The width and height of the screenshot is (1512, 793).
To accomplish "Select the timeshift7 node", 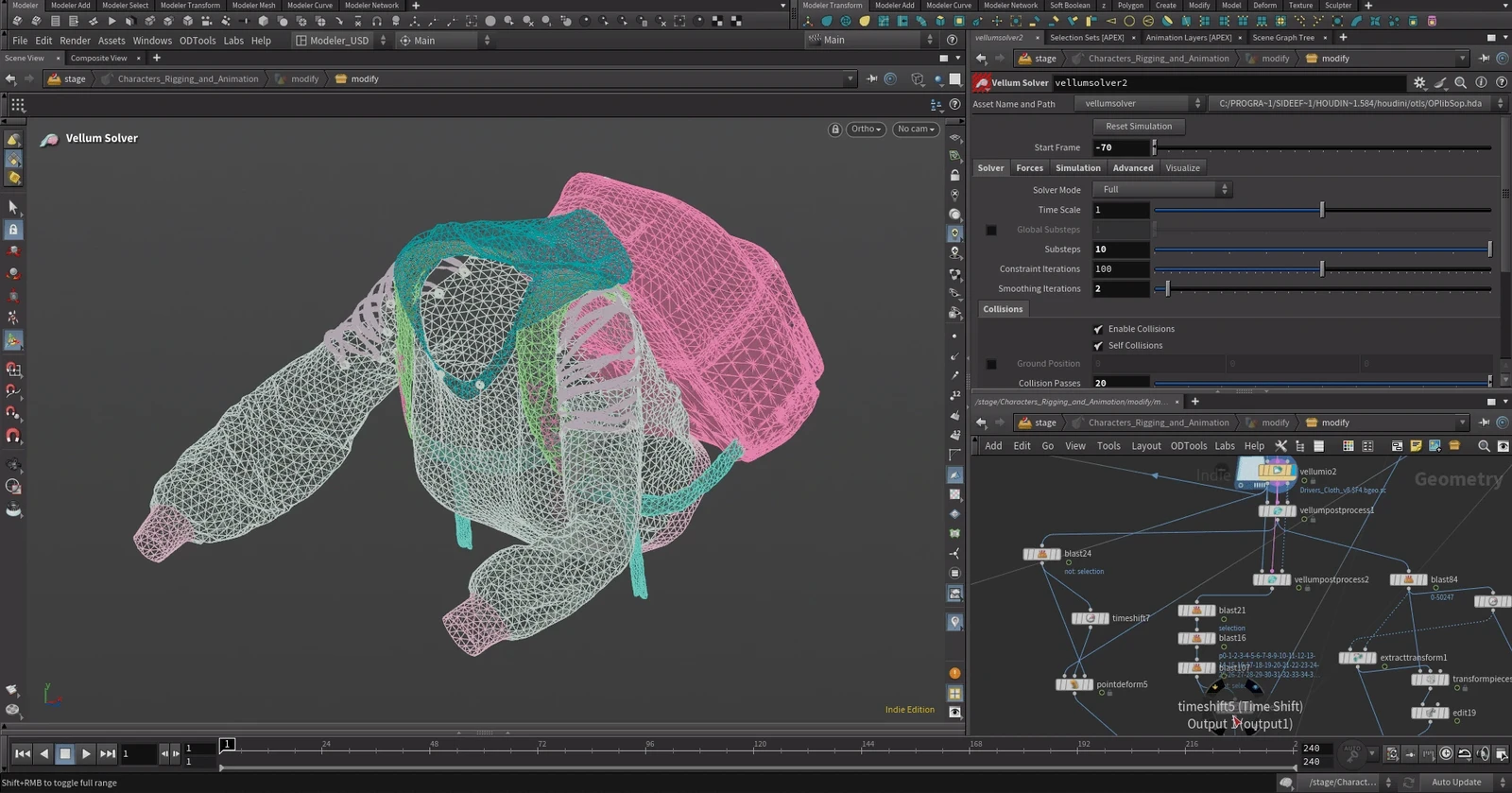I will coord(1090,618).
